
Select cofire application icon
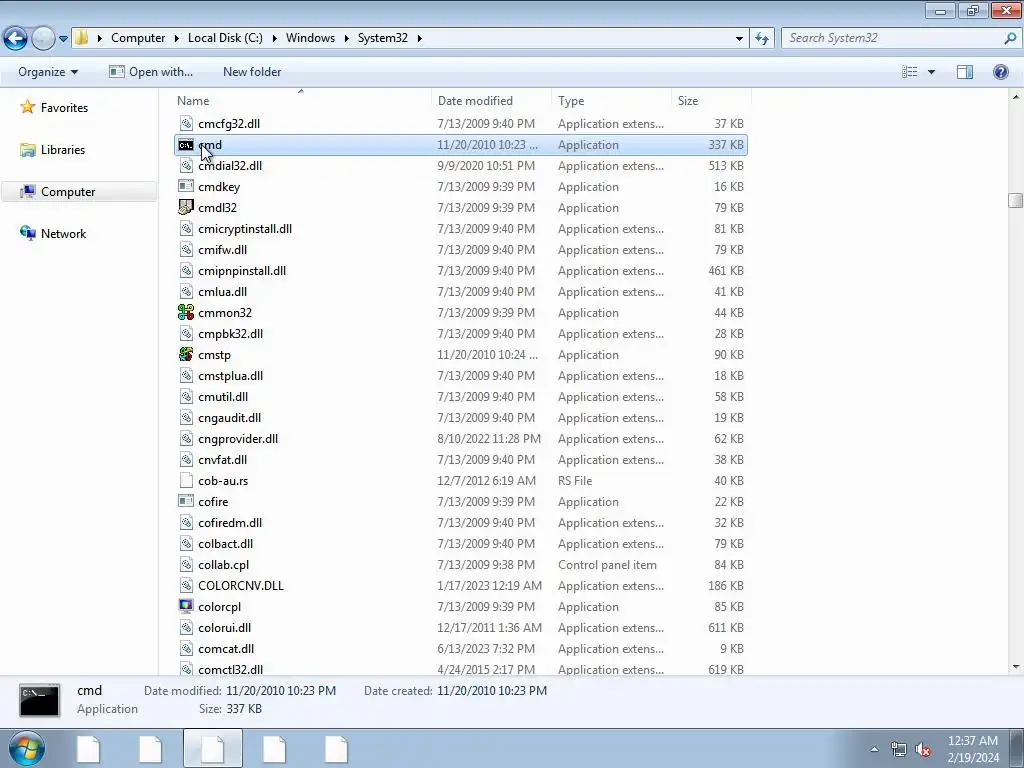click(185, 502)
